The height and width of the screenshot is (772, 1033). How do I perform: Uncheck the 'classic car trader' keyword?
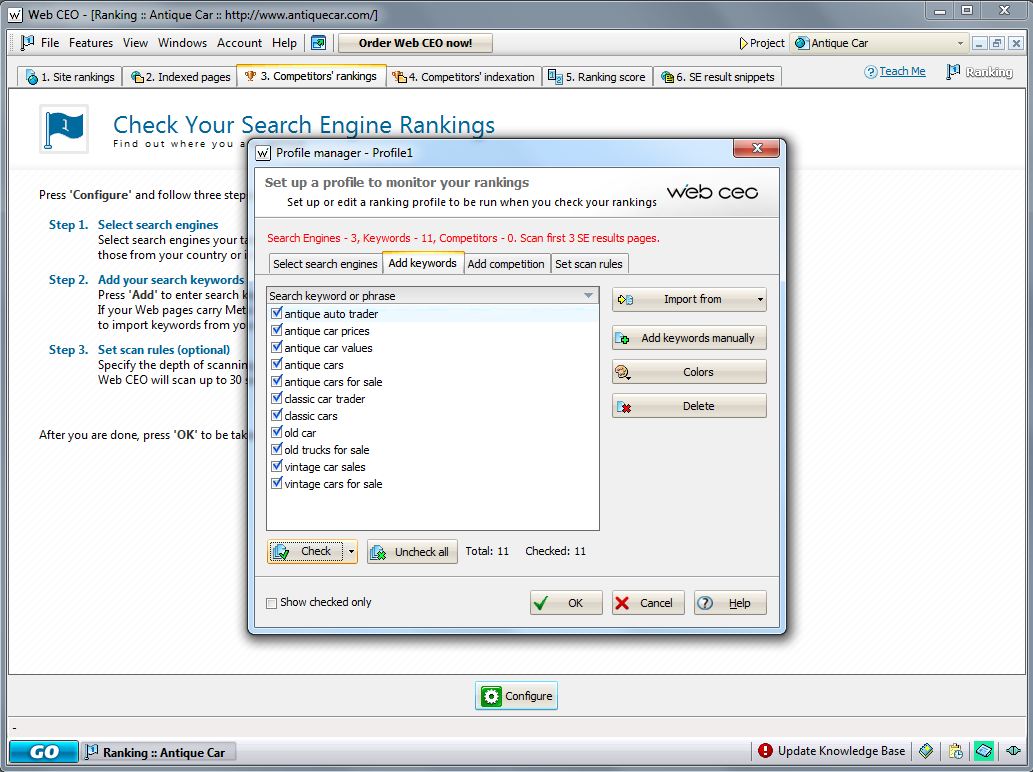(277, 399)
